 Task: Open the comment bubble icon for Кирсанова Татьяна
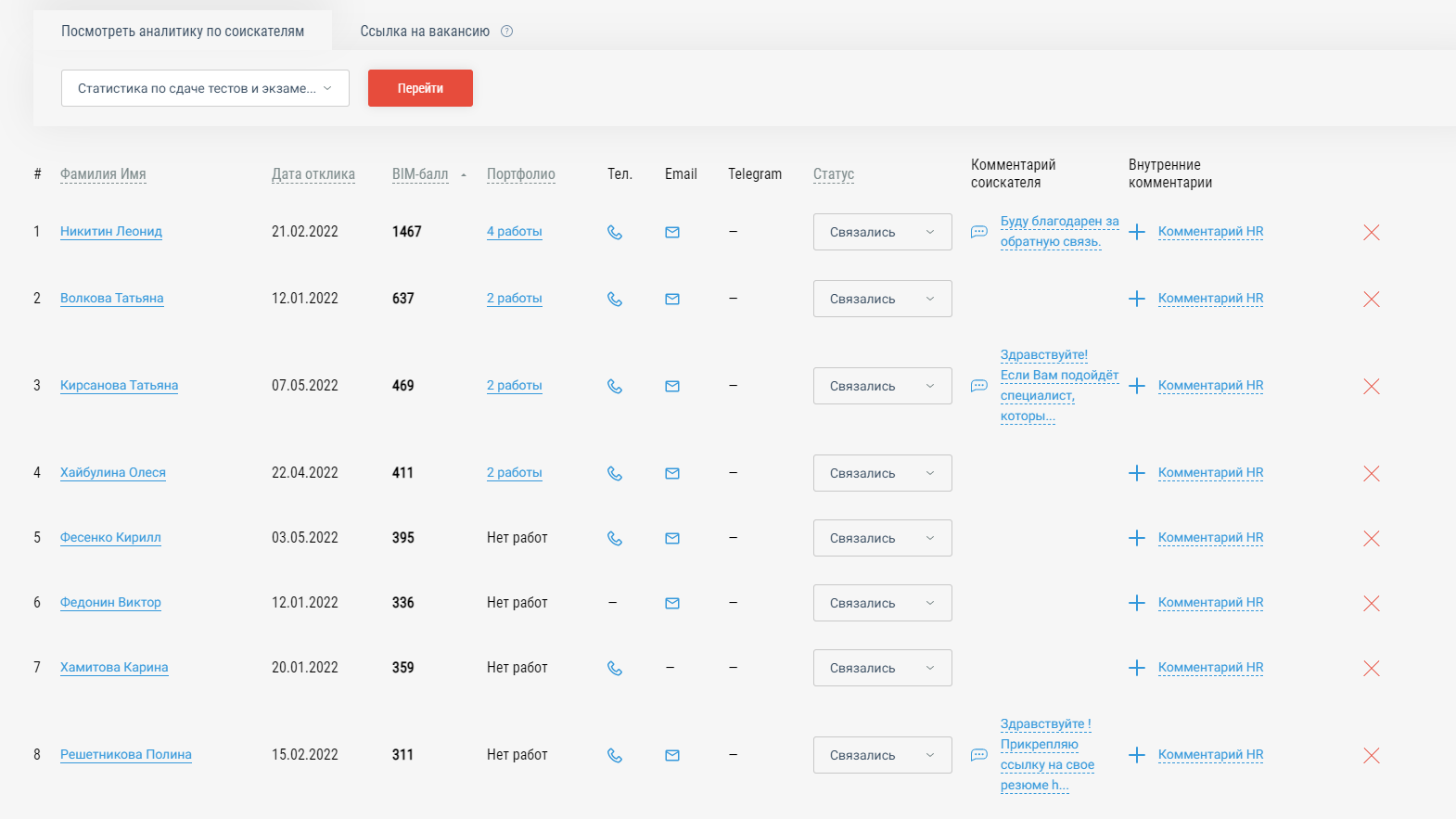(978, 386)
